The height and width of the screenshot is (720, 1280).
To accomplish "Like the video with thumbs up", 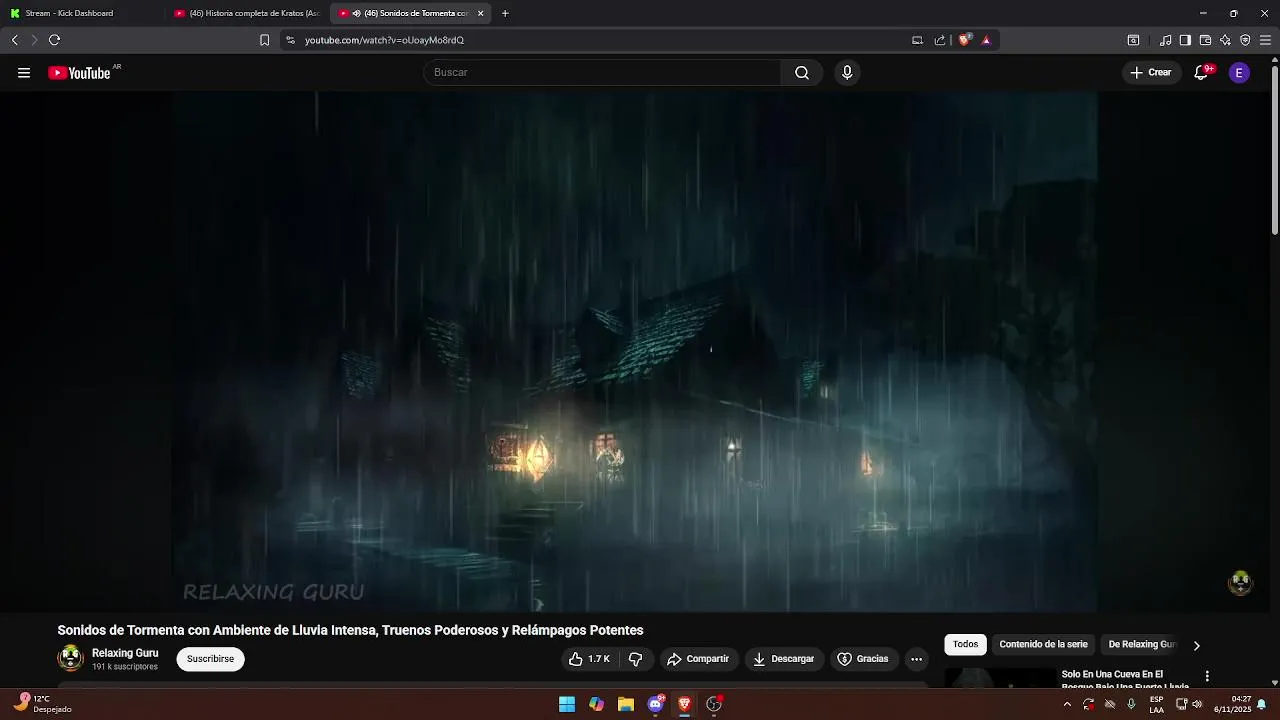I will (x=590, y=659).
